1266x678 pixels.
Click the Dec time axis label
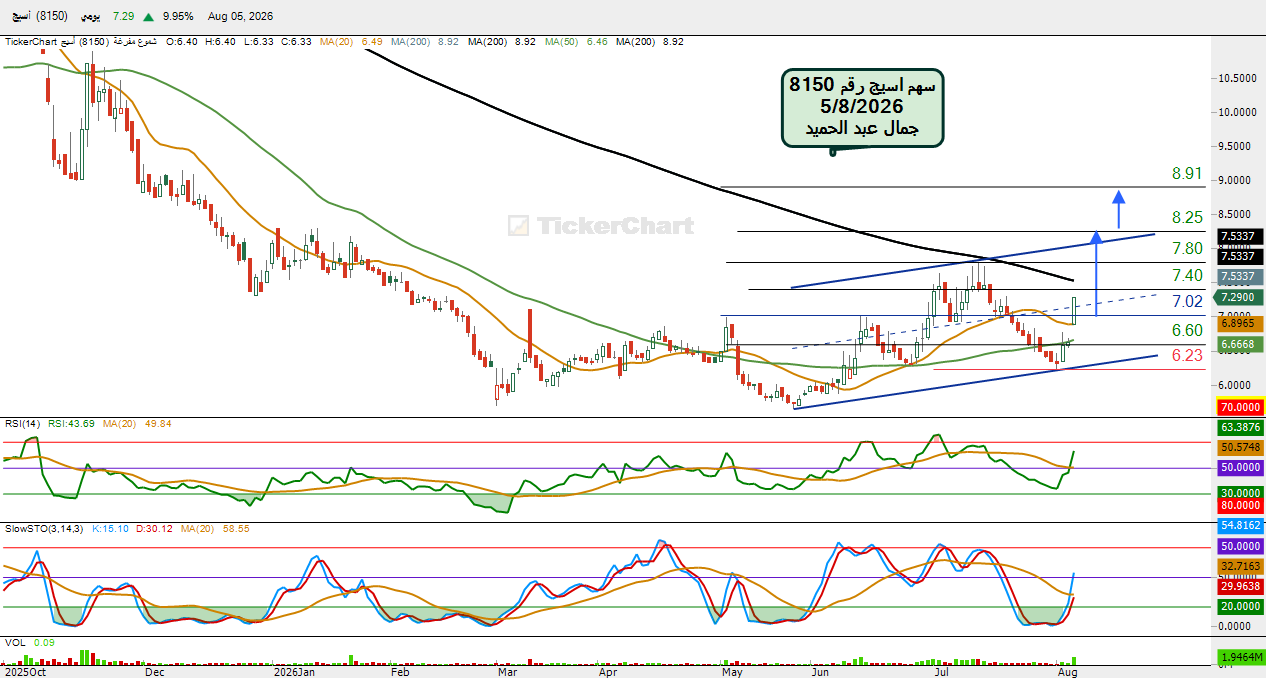pos(154,672)
